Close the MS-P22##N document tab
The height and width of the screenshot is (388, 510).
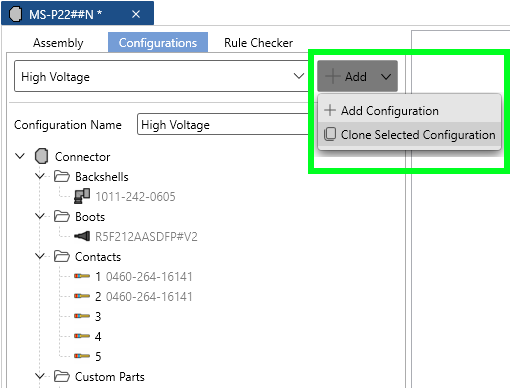(x=136, y=14)
